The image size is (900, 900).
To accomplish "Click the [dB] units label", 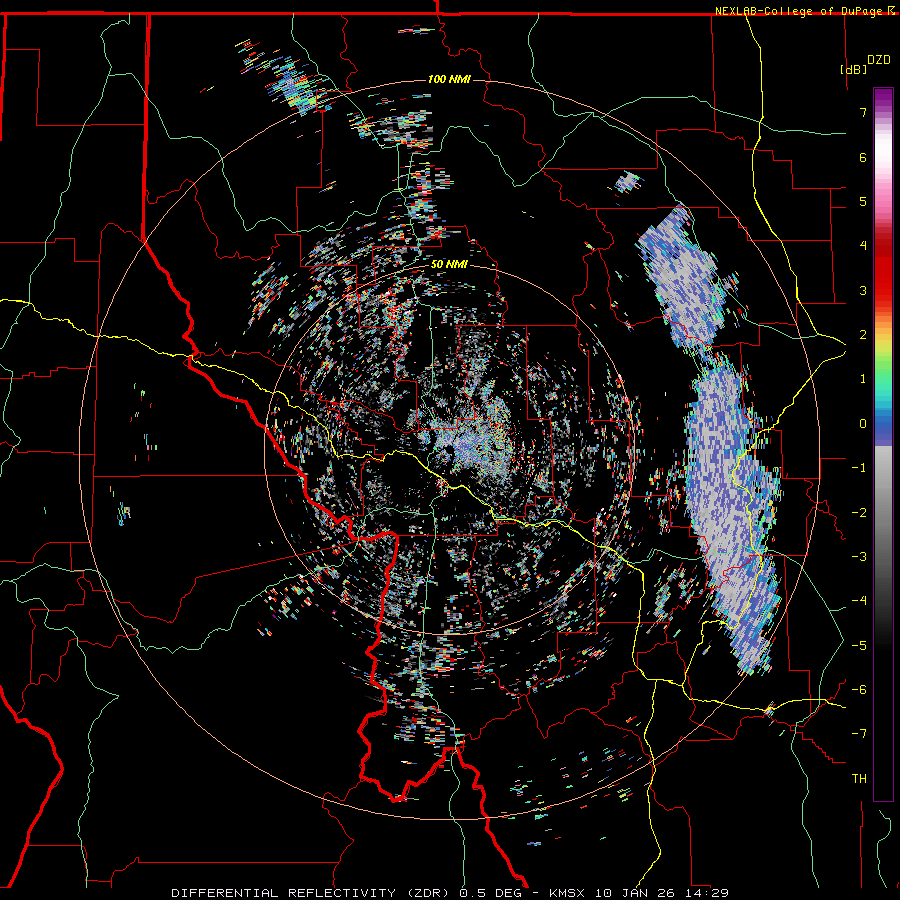I will [x=853, y=69].
